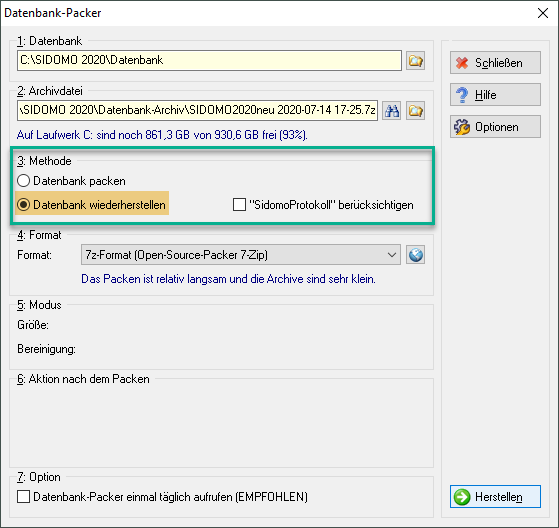
Task: Click into the Datenbank path field
Action: pos(209,60)
